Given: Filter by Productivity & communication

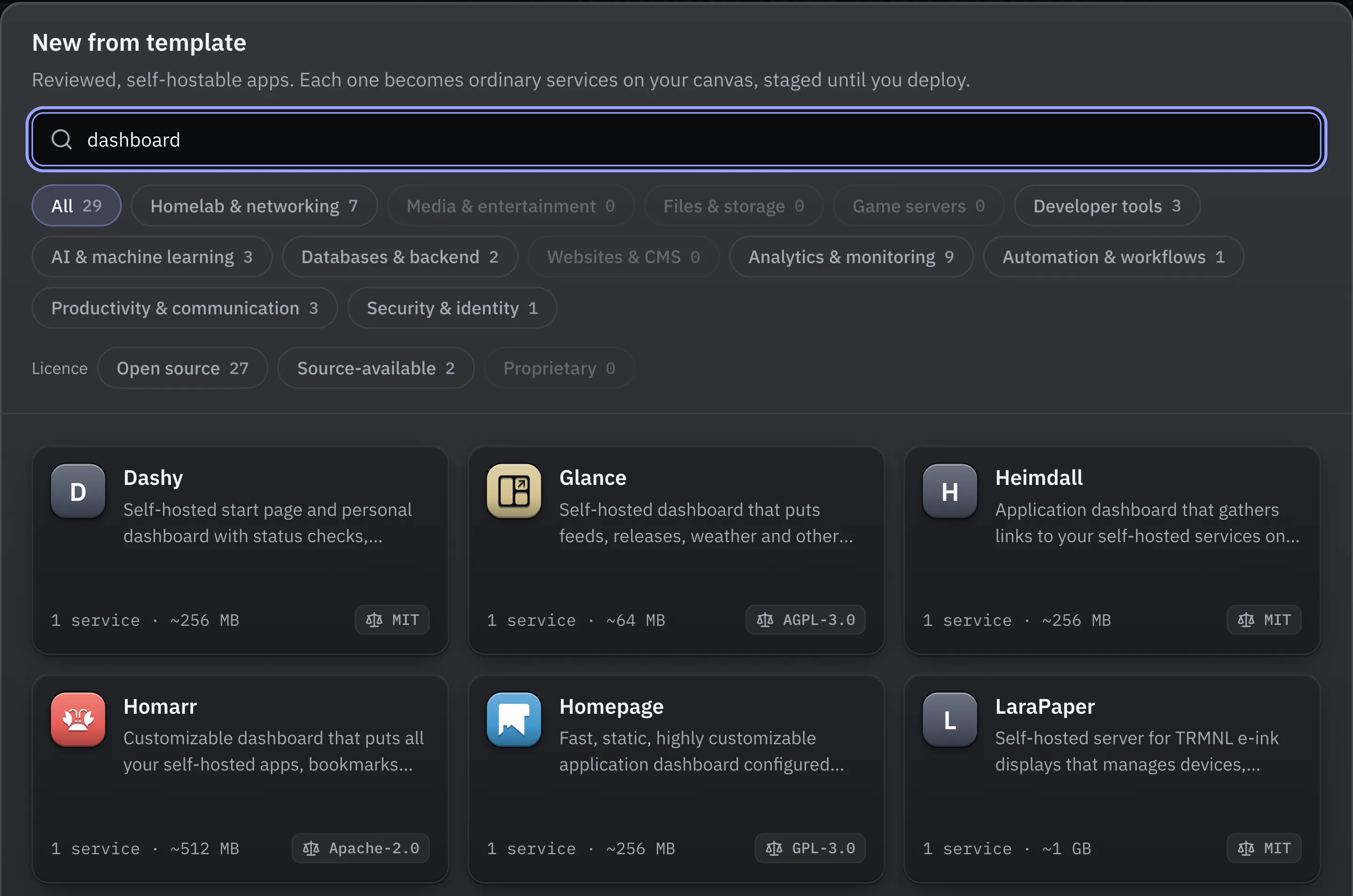Looking at the screenshot, I should 185,308.
